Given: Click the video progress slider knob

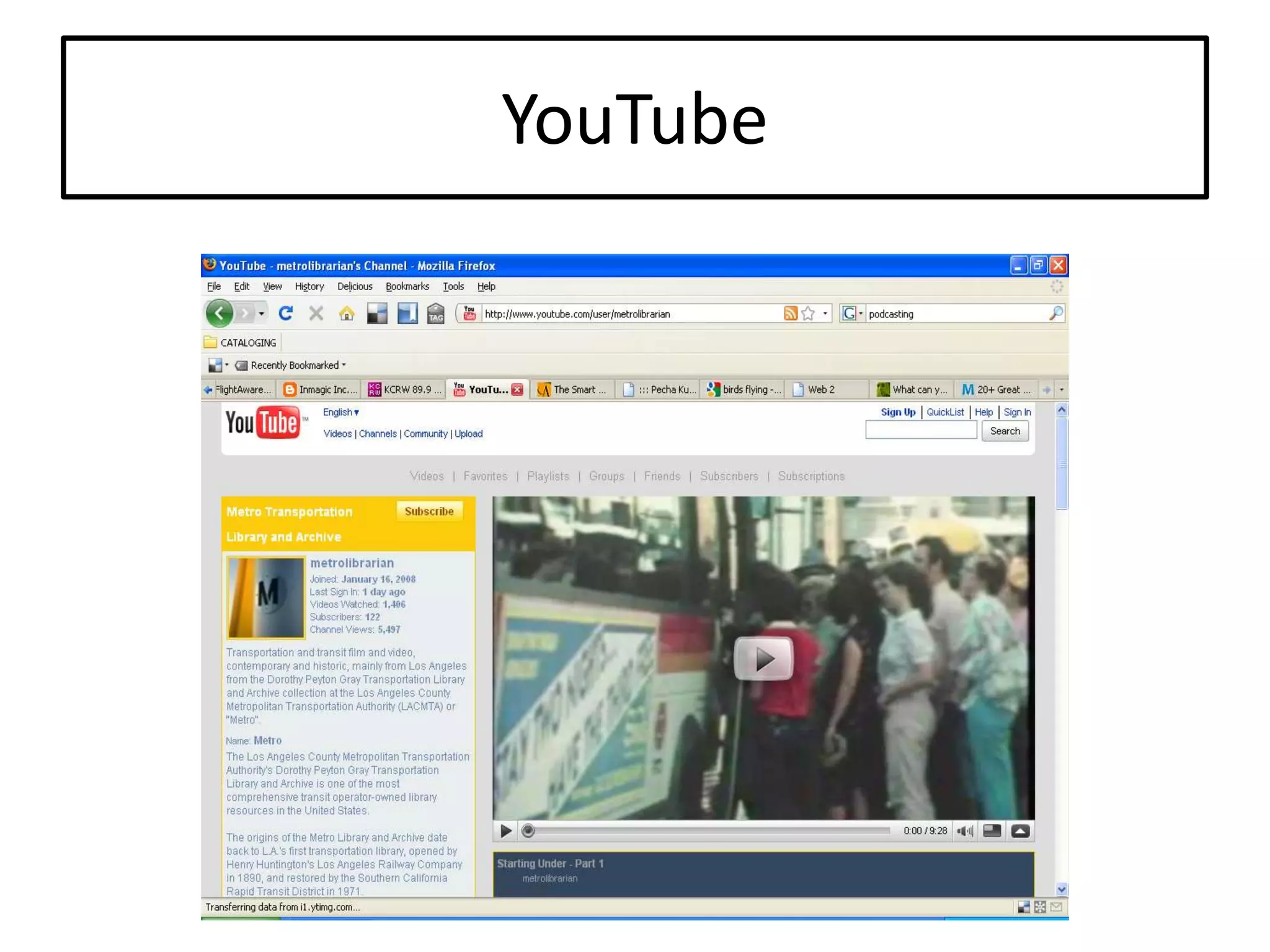Looking at the screenshot, I should tap(528, 831).
